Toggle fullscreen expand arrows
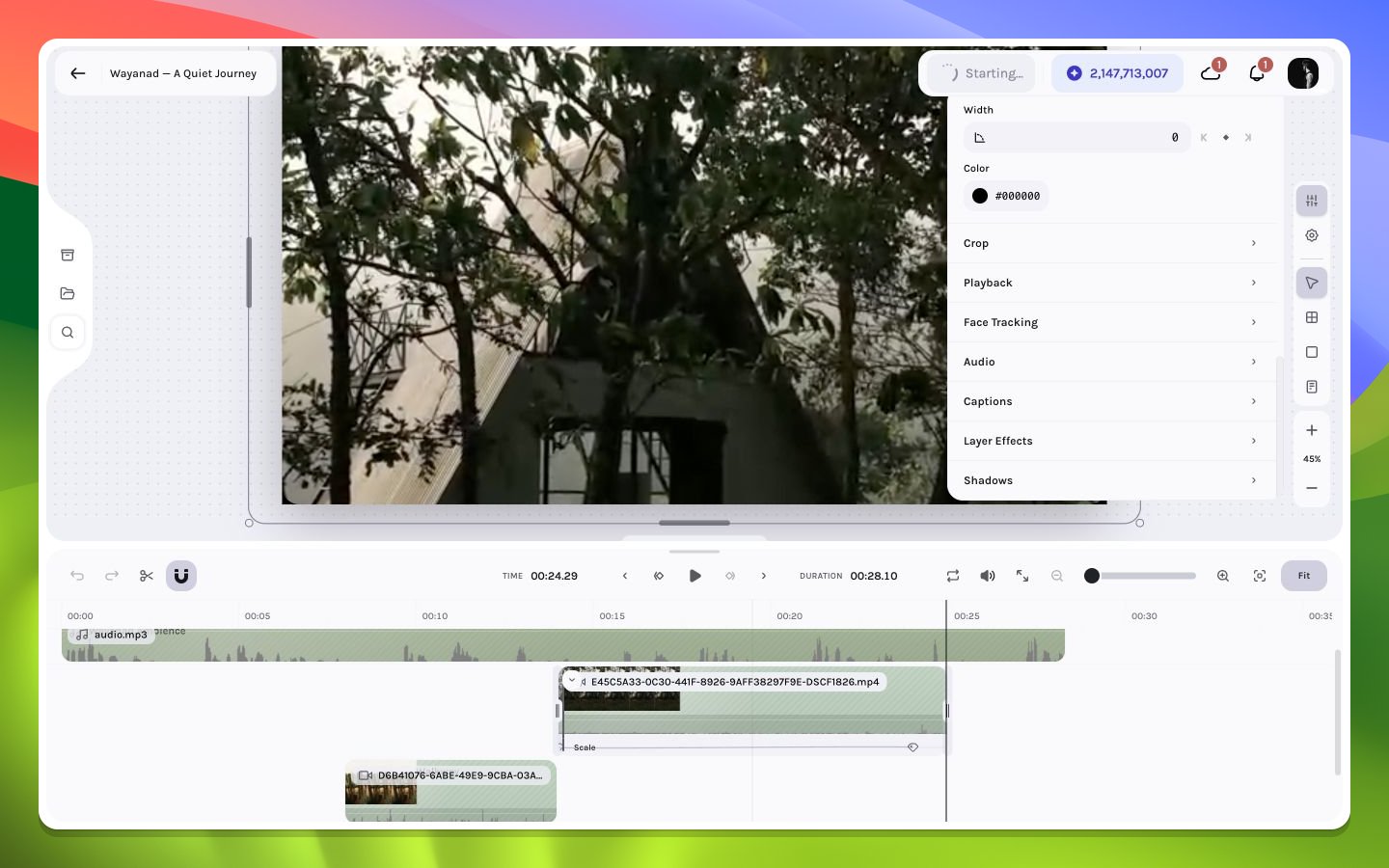 (1022, 576)
